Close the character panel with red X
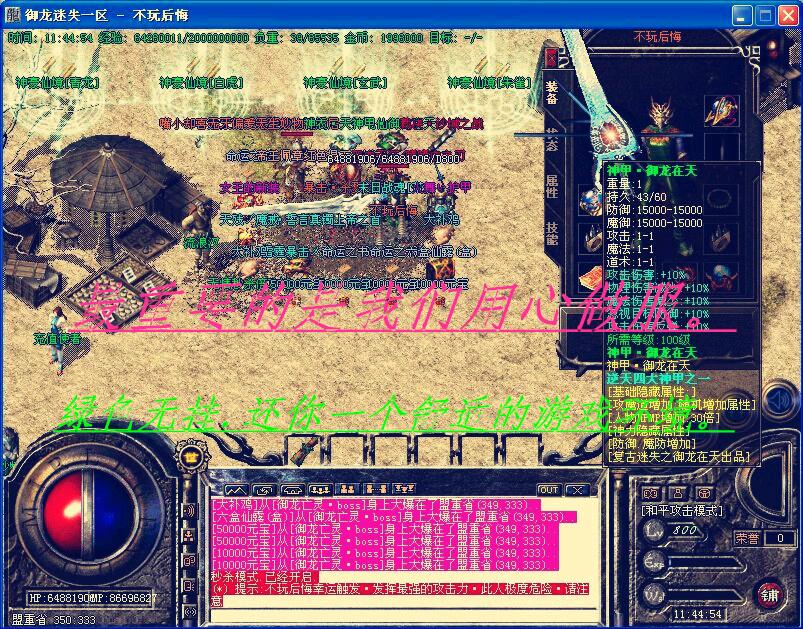The height and width of the screenshot is (629, 803). (x=551, y=58)
